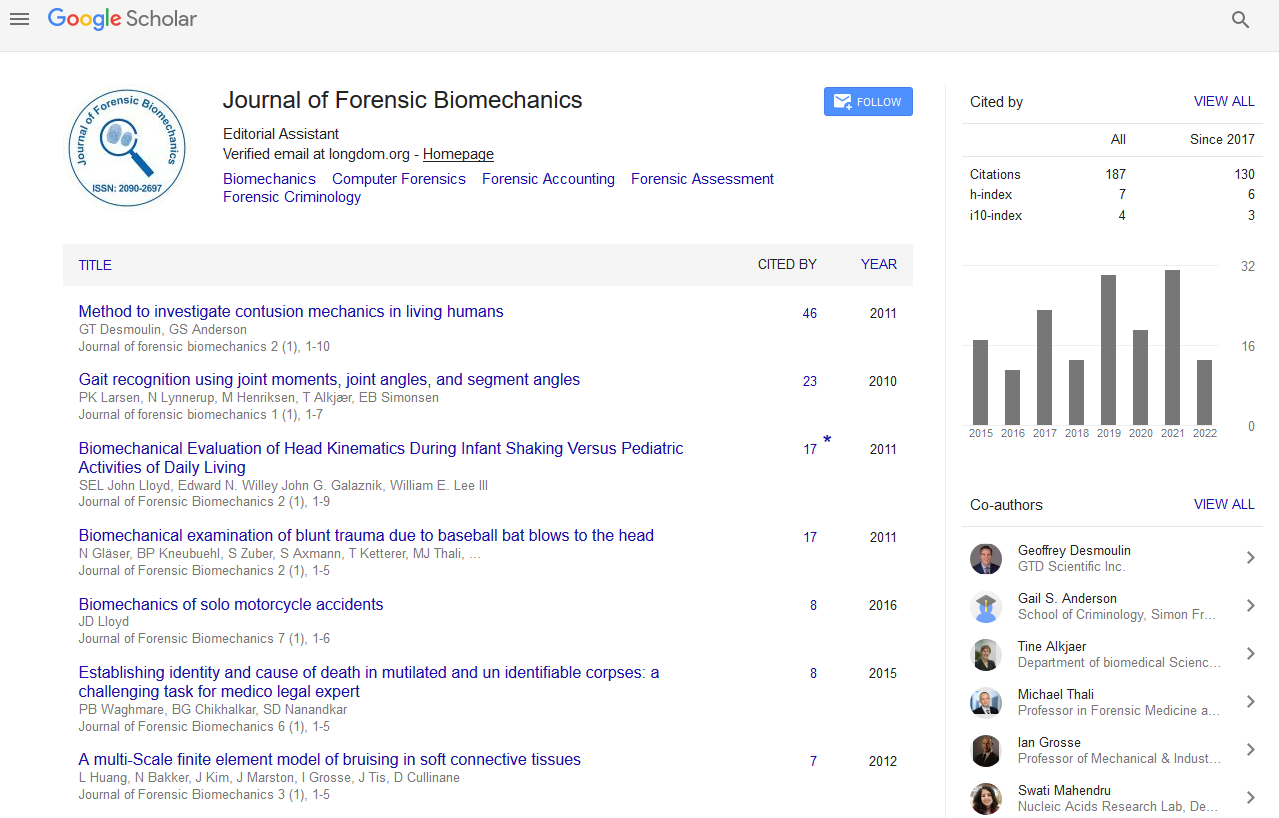
Task: Sort by the YEAR column header
Action: [879, 265]
